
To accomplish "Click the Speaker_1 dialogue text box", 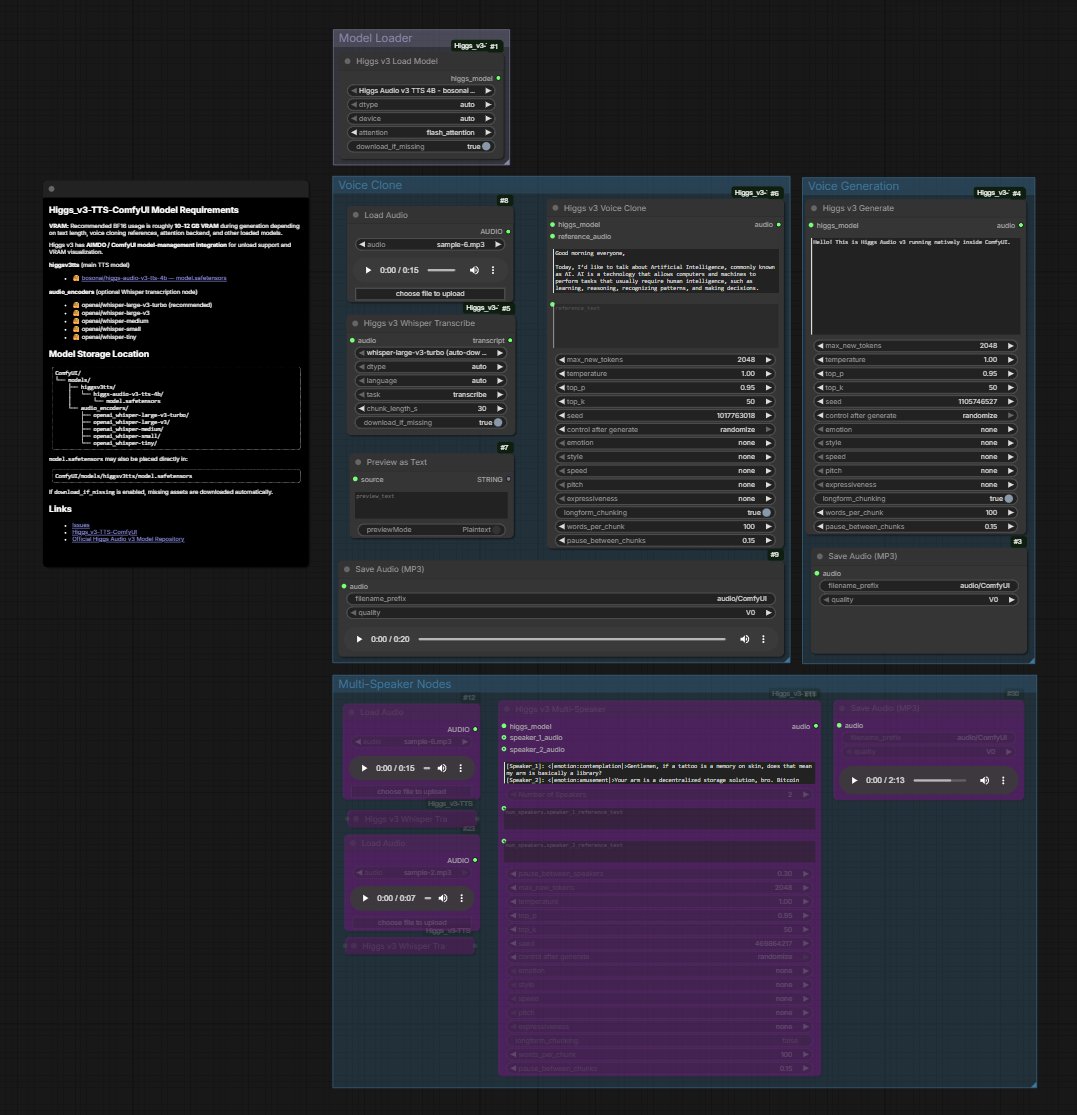I will (x=659, y=773).
